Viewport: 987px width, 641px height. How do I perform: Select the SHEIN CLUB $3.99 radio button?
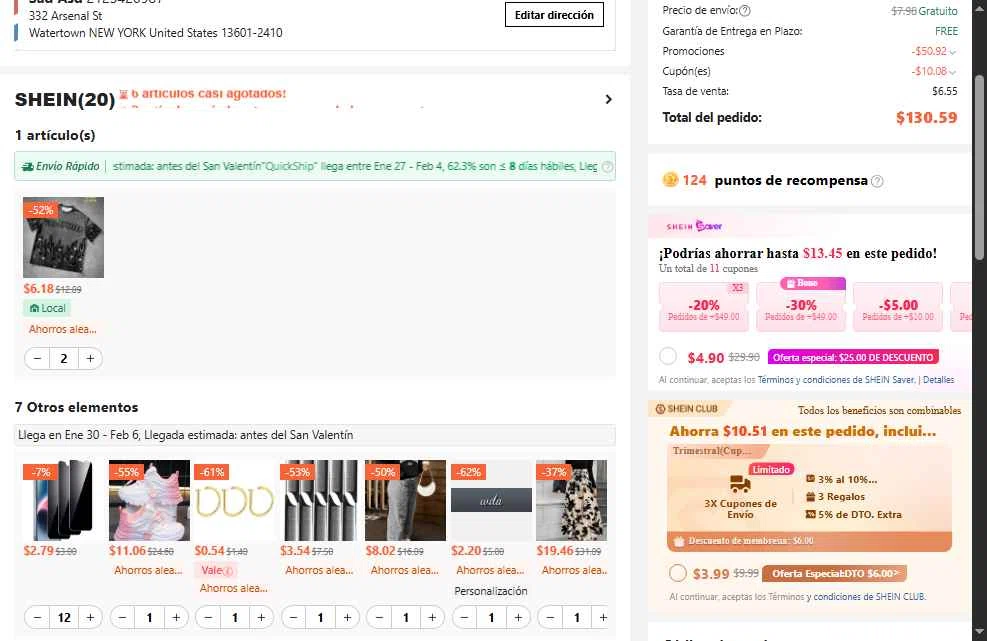coord(678,573)
